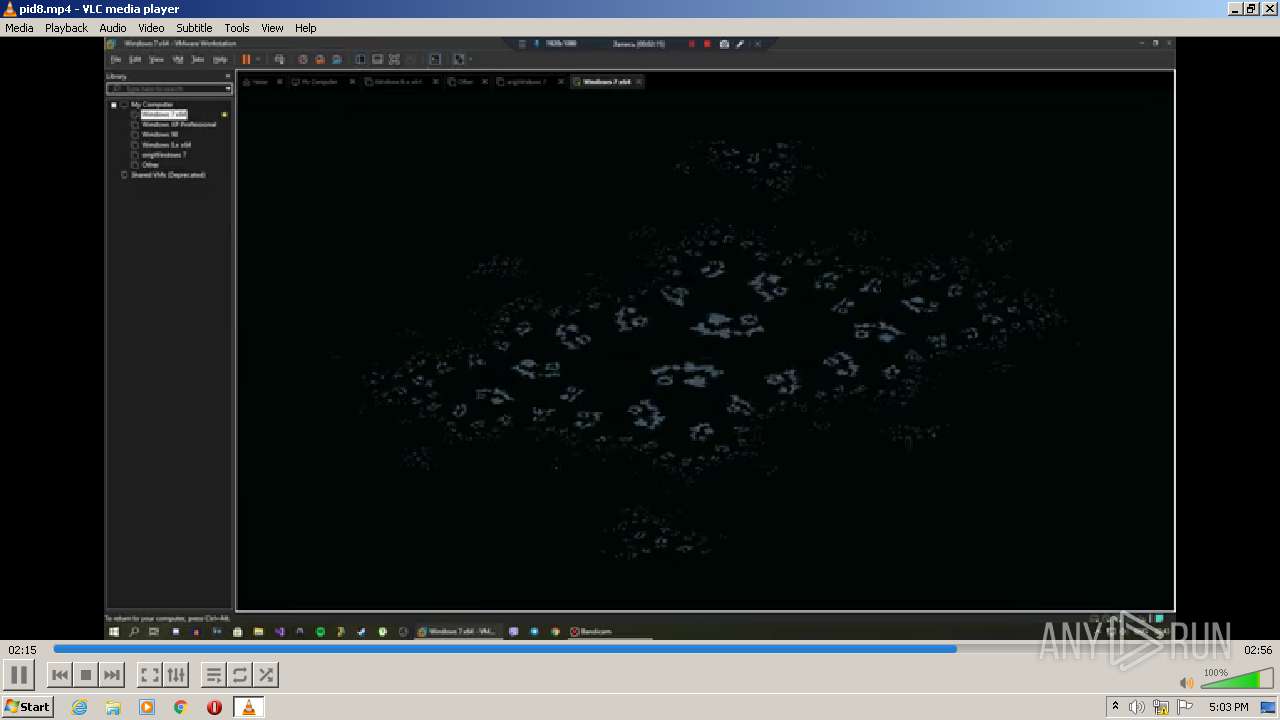
Task: Jump to previous media in playlist
Action: (x=60, y=675)
